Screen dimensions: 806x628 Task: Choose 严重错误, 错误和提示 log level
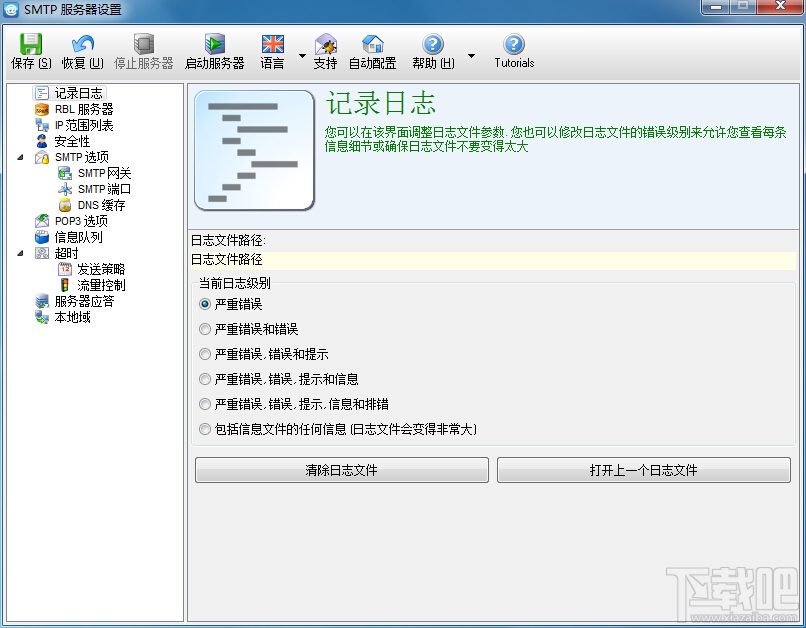point(205,354)
